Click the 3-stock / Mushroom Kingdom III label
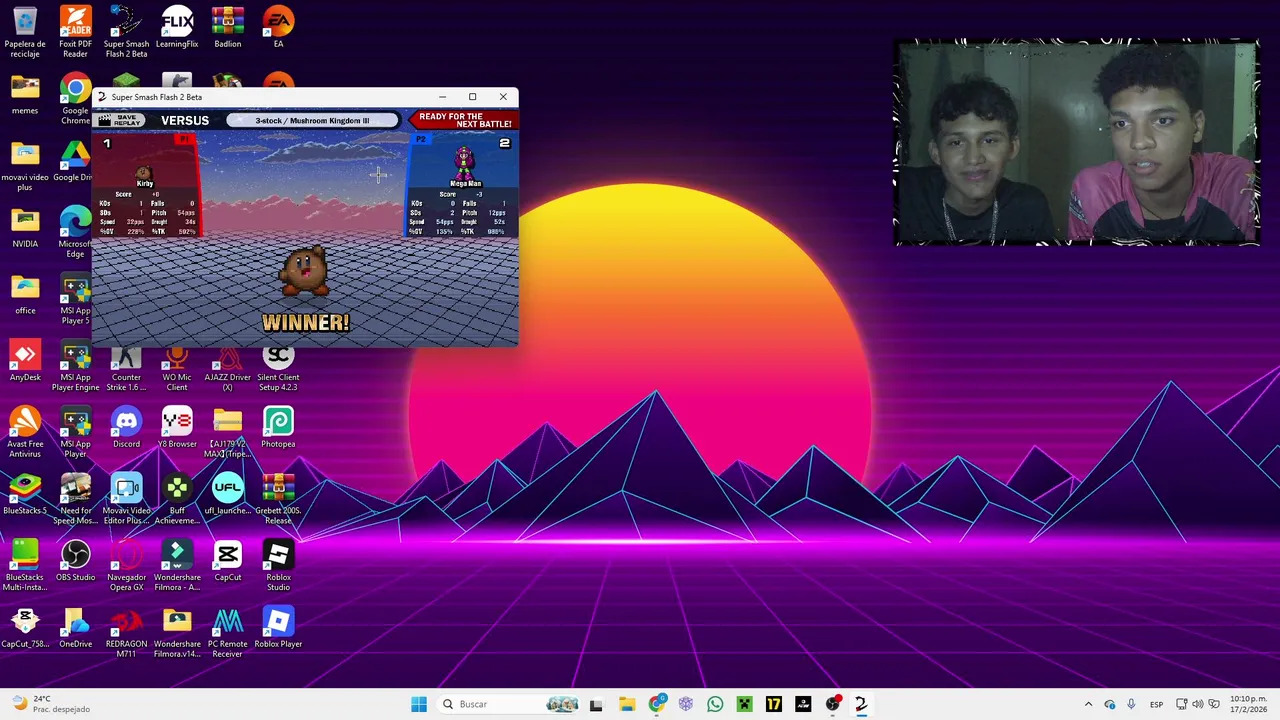 tap(312, 121)
